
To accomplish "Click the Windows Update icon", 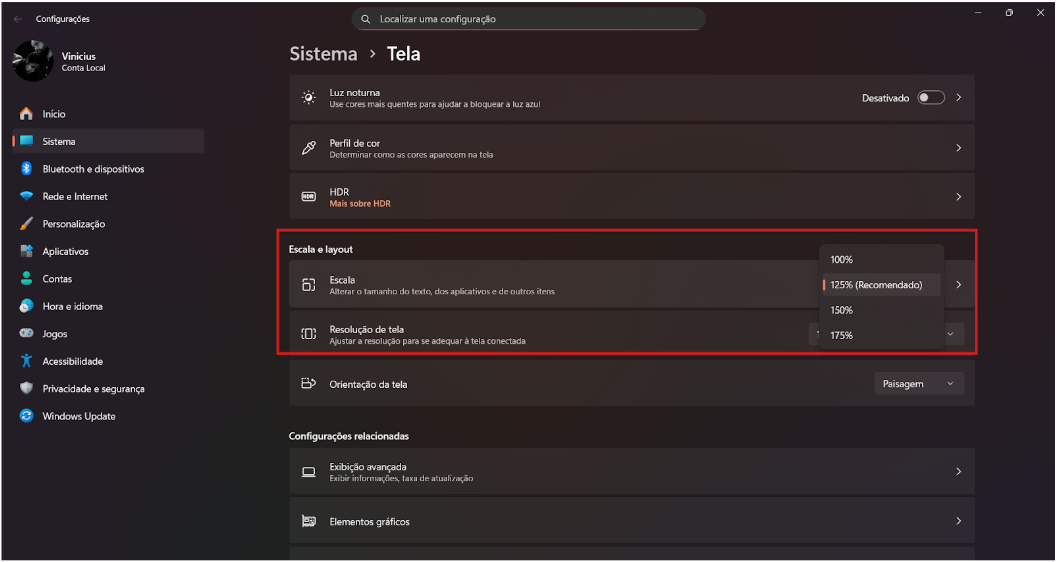I will click(27, 416).
